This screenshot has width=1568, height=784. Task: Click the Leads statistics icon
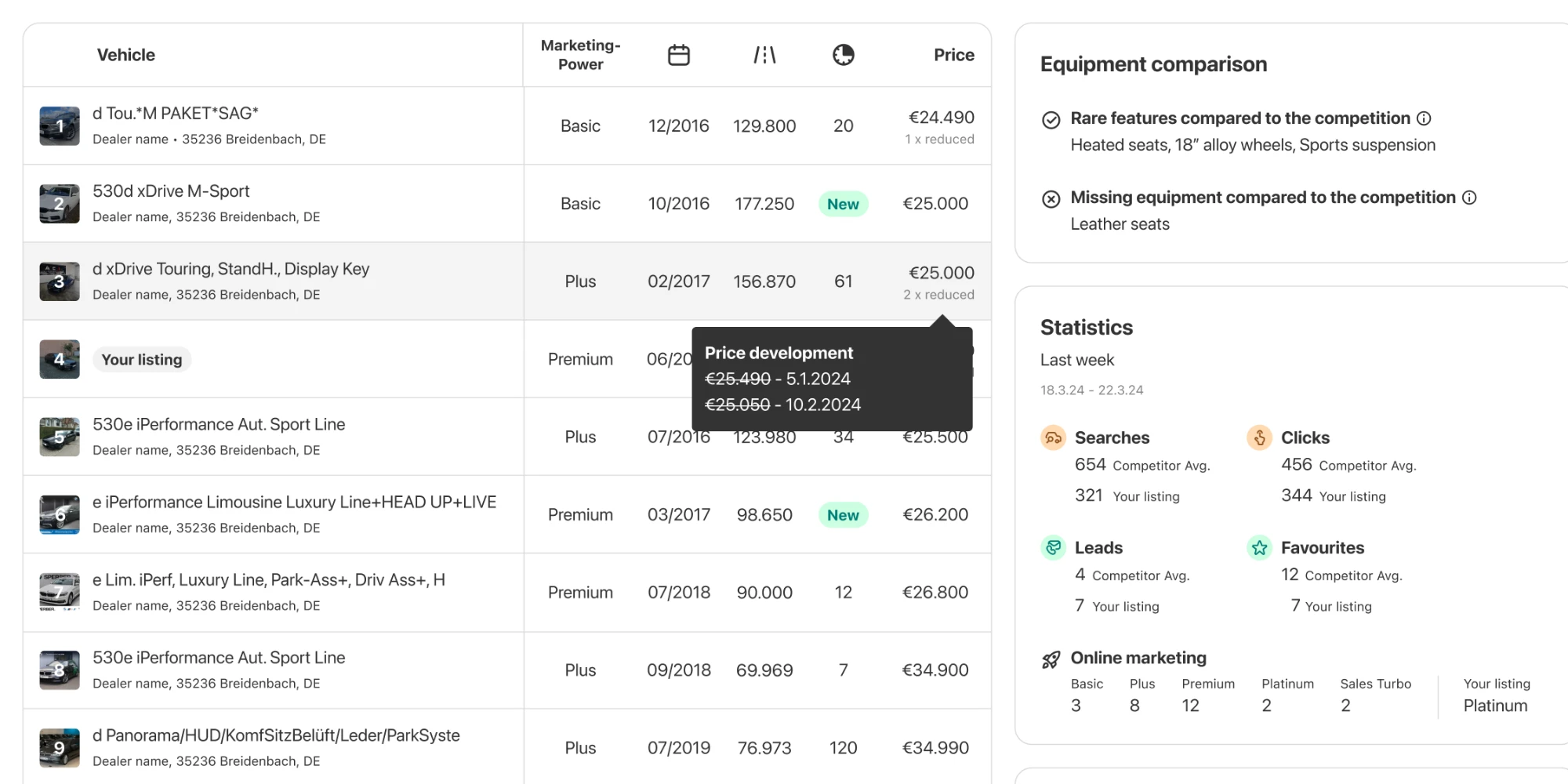click(x=1054, y=547)
